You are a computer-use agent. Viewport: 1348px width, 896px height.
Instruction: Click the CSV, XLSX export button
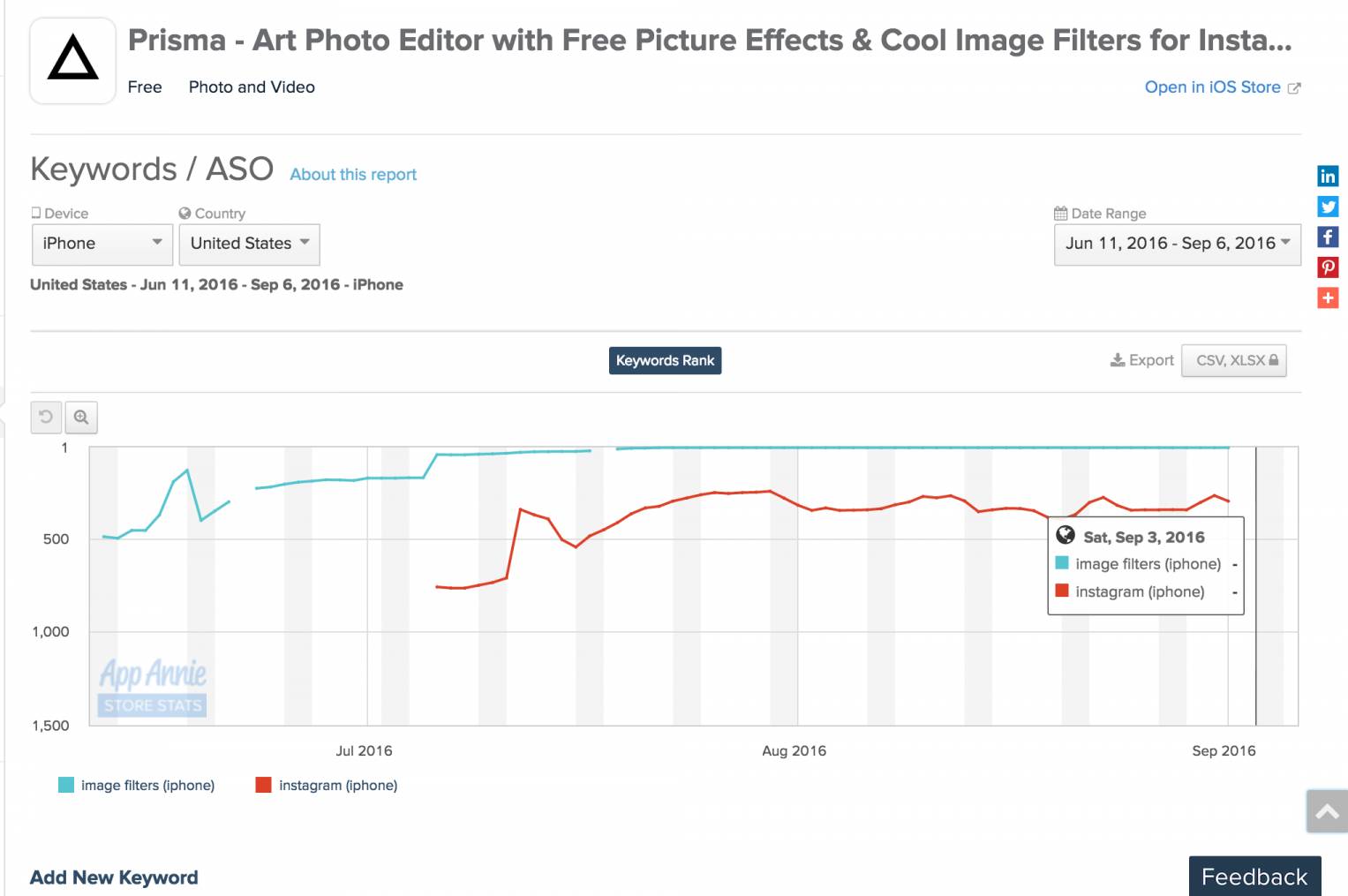pyautogui.click(x=1234, y=360)
